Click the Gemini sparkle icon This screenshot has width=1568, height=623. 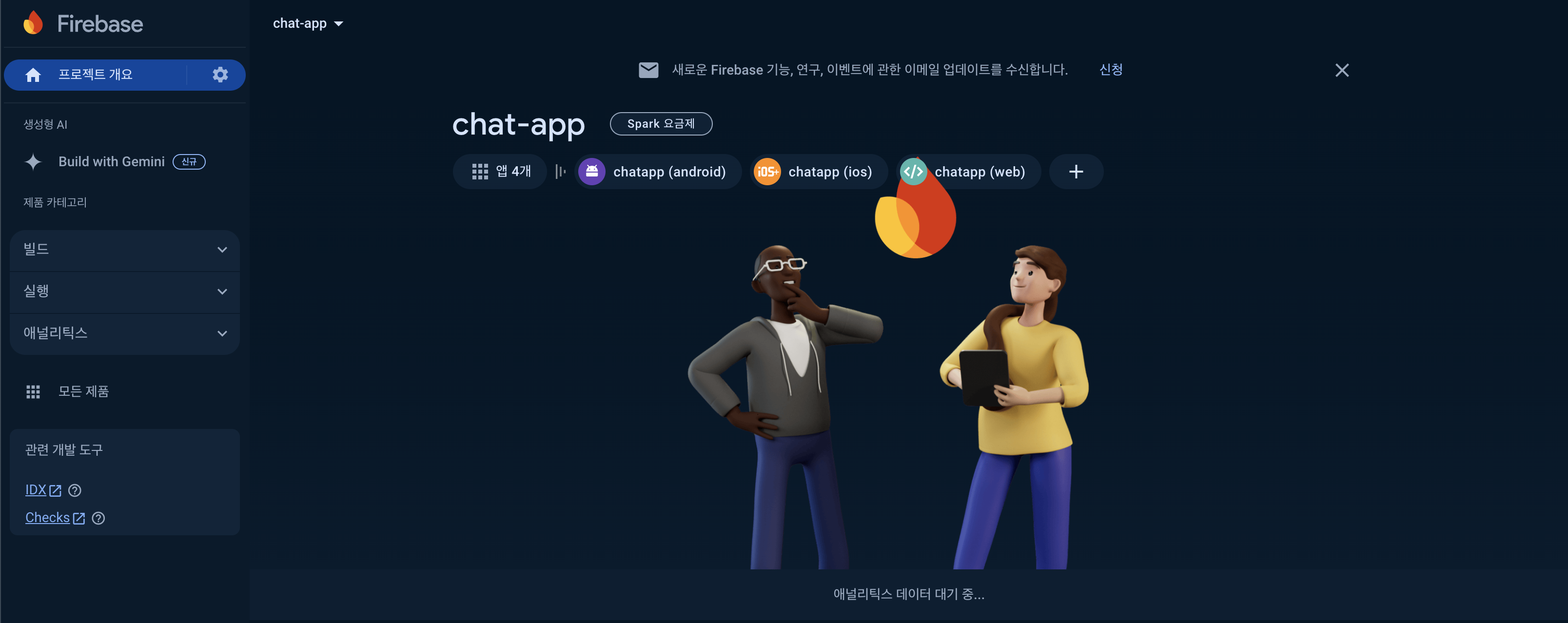tap(33, 162)
